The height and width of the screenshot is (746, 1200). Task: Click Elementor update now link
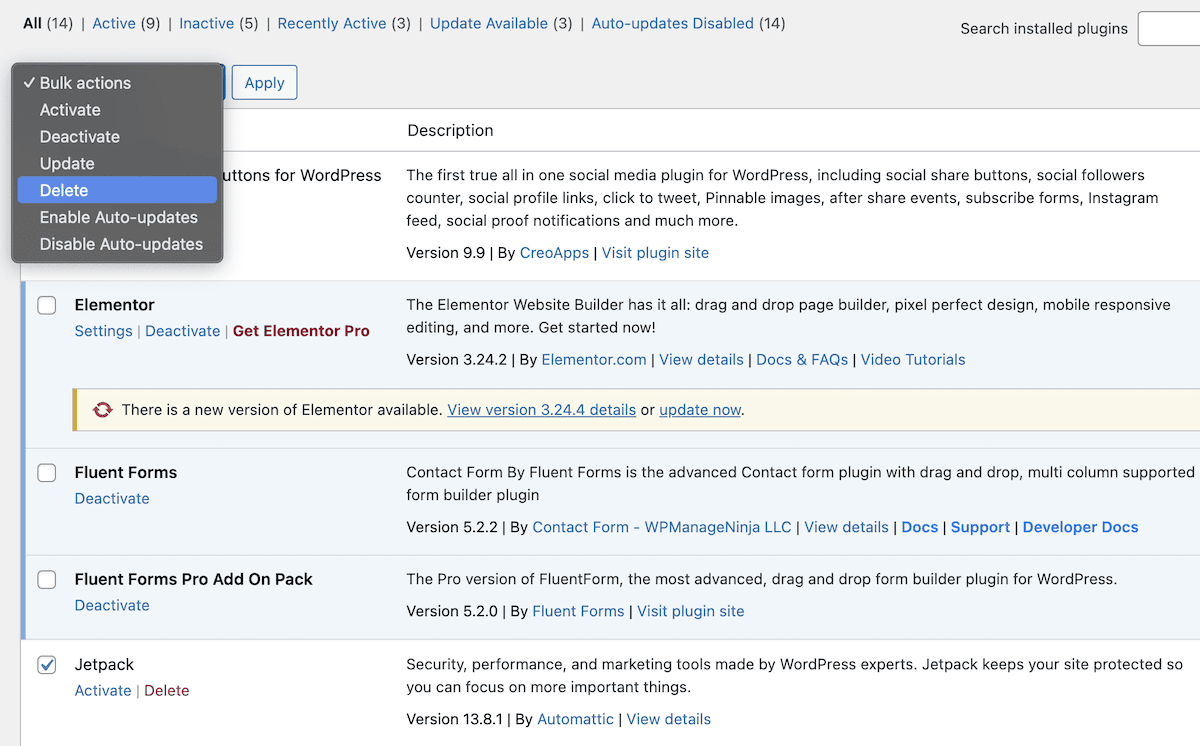700,410
